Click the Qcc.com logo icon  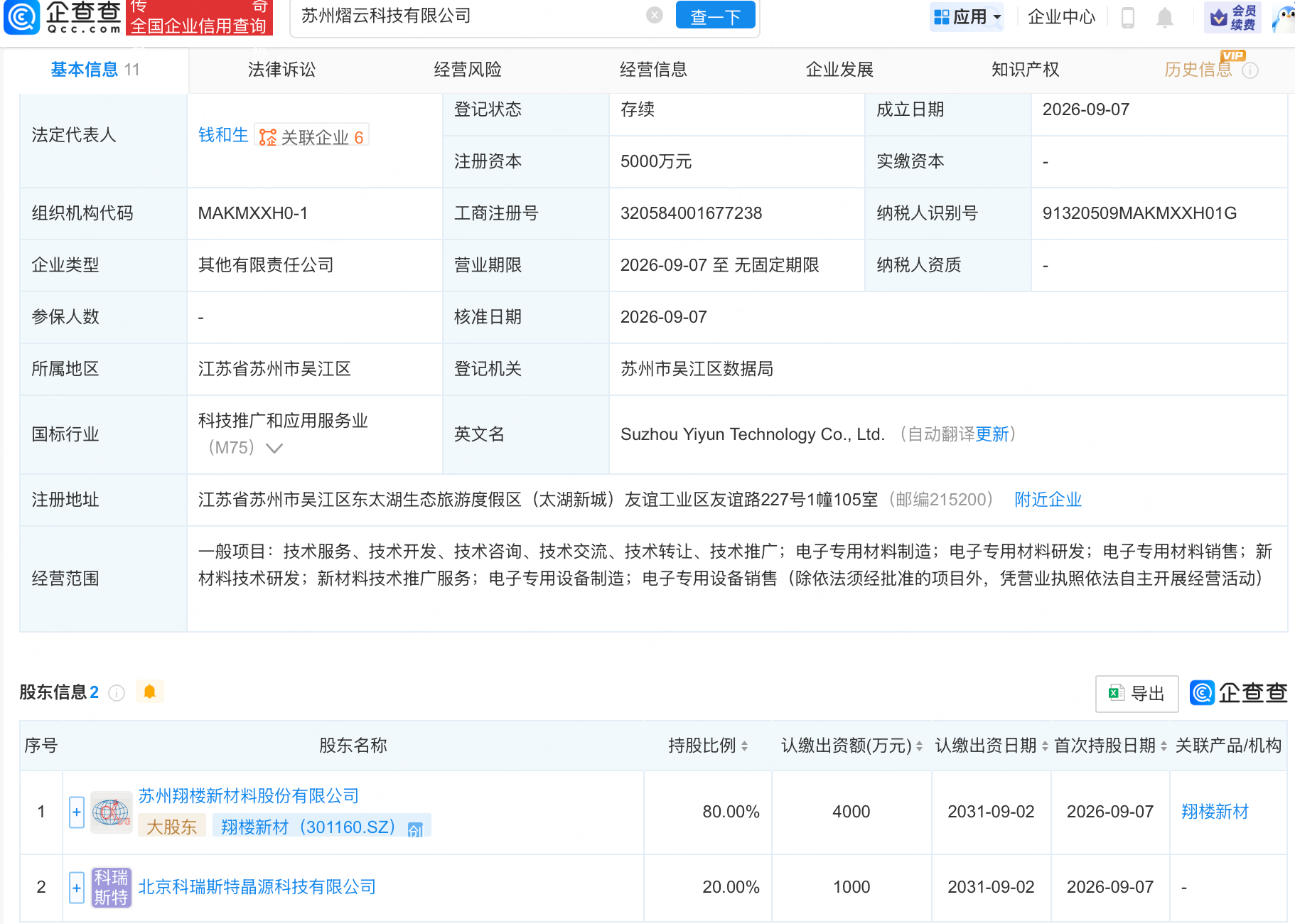click(22, 16)
